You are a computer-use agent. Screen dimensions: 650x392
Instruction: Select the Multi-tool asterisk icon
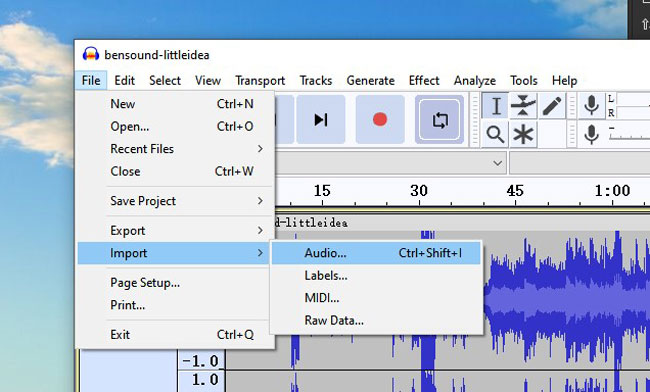click(523, 134)
